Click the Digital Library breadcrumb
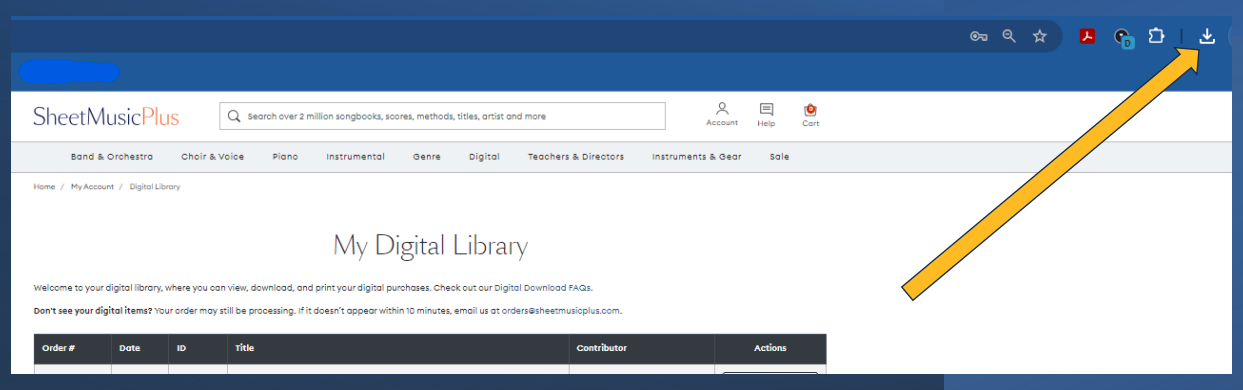This screenshot has height=390, width=1243. pos(155,187)
